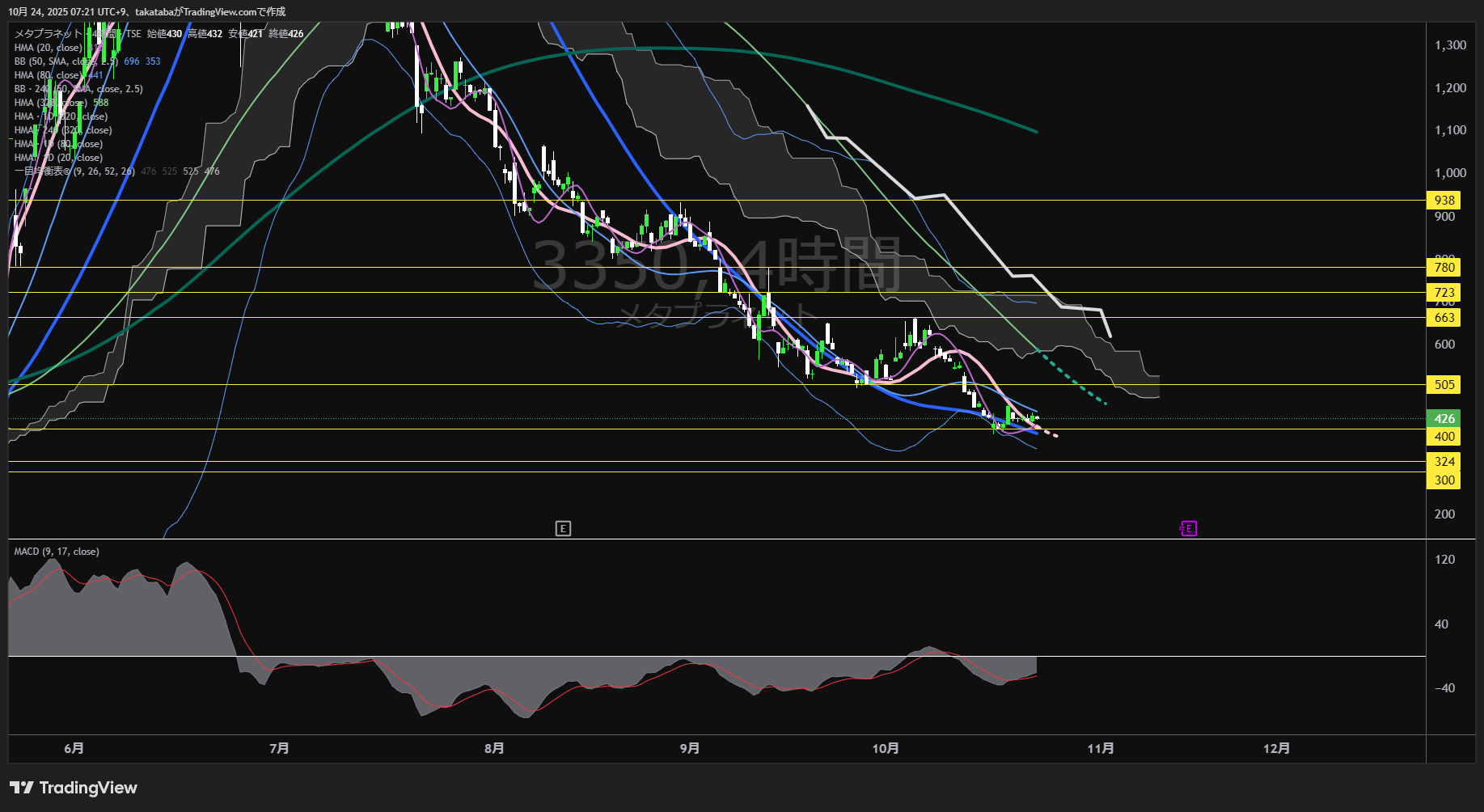Click the 10月 label on time axis
Screen dimensions: 1484x812
(x=886, y=748)
